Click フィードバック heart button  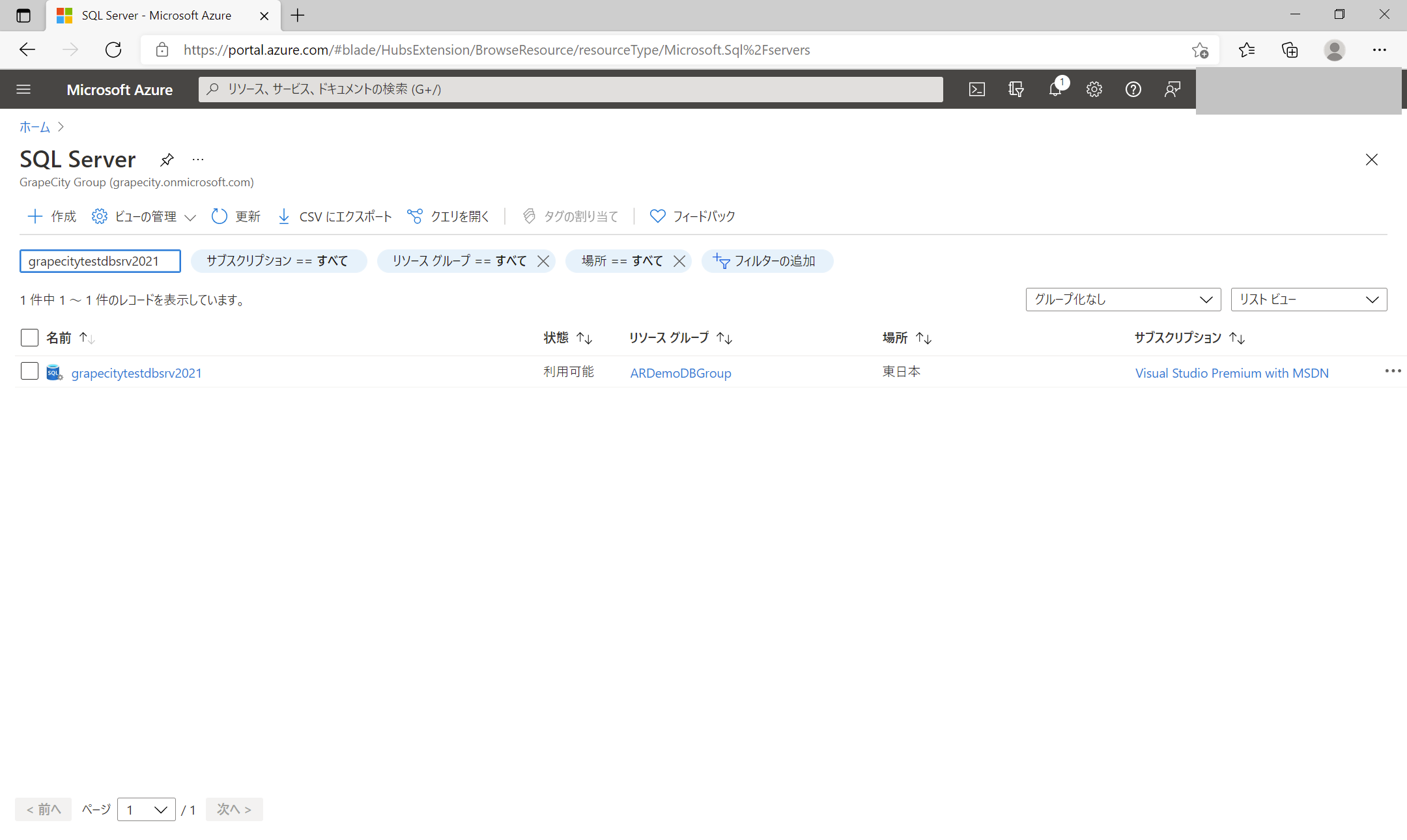click(692, 216)
